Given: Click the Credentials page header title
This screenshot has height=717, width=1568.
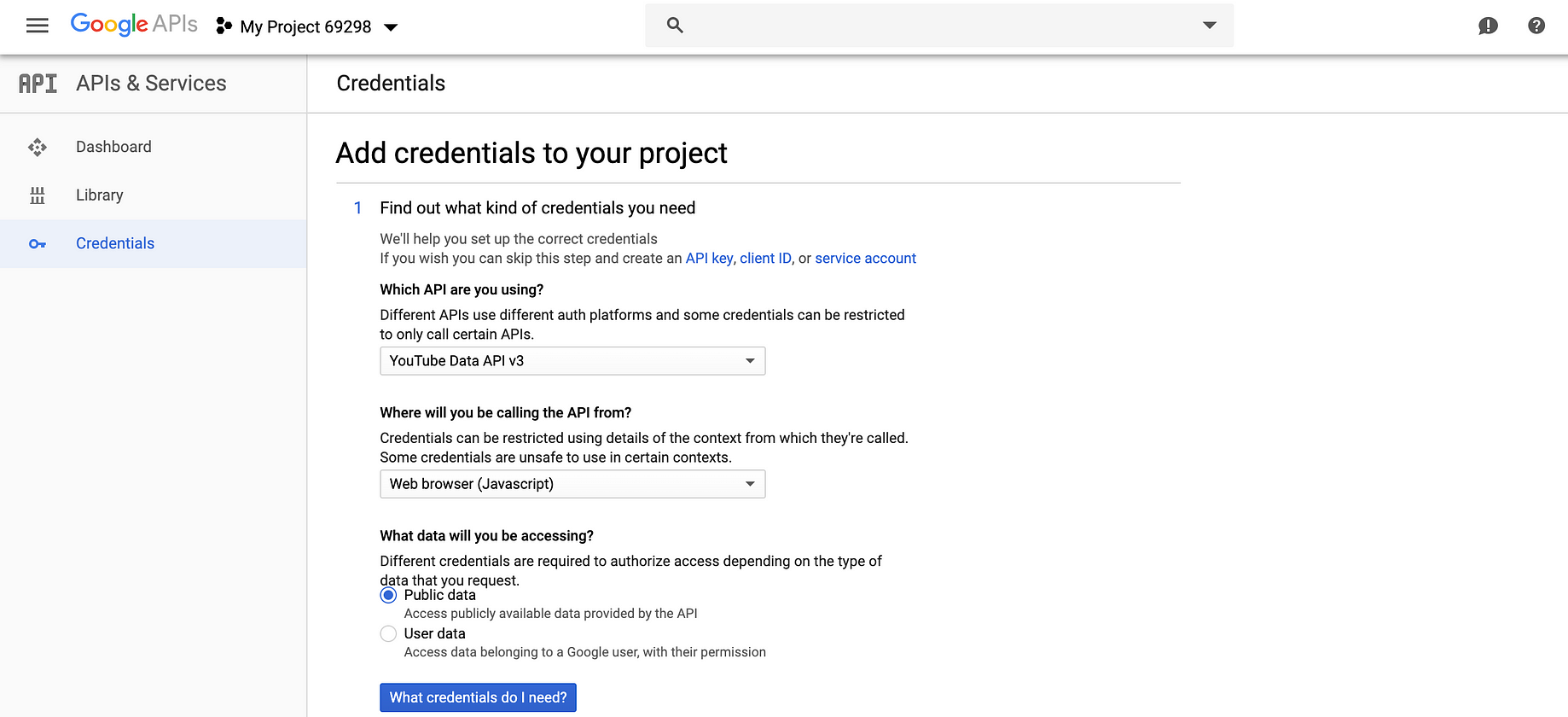Looking at the screenshot, I should [391, 83].
